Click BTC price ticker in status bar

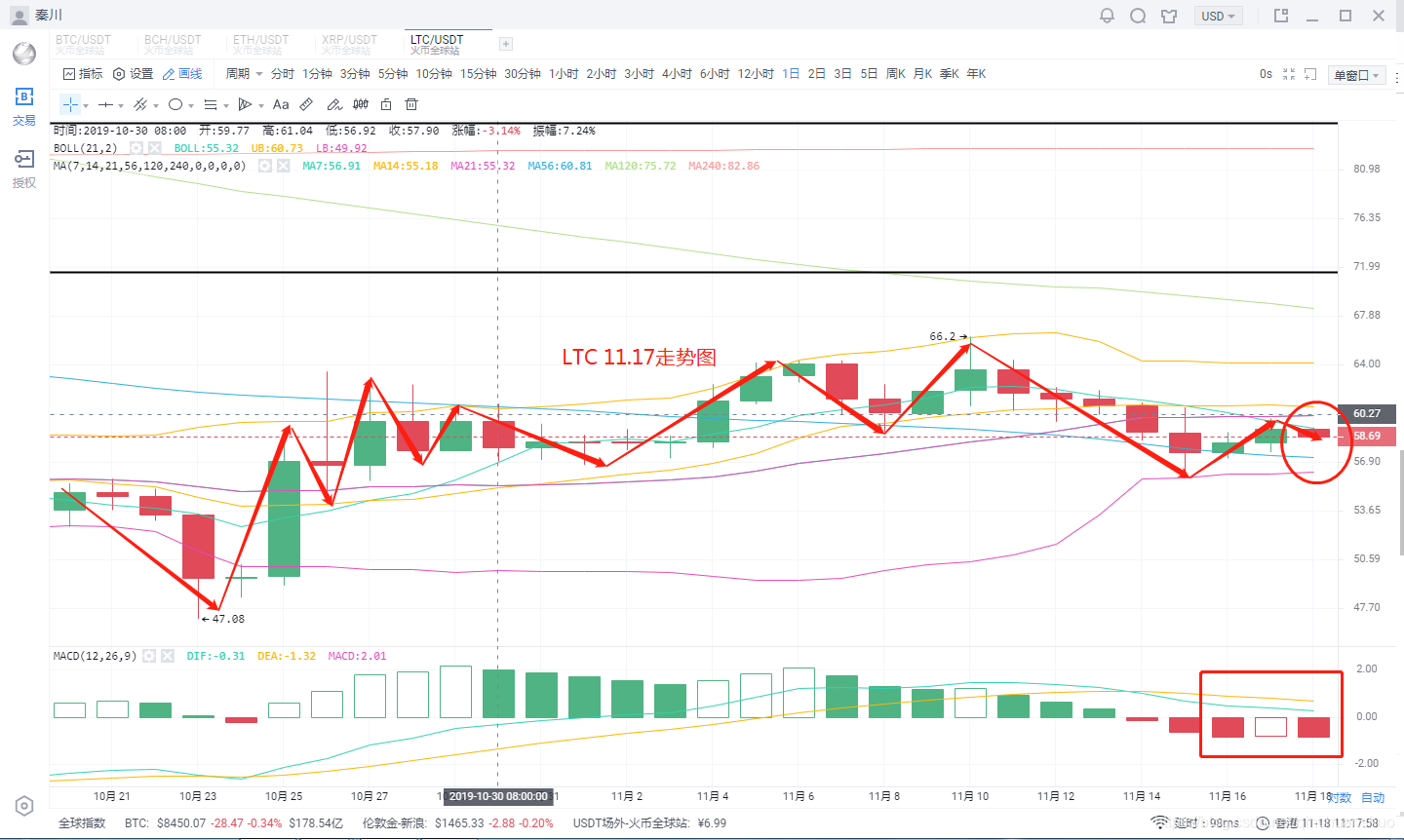click(234, 823)
